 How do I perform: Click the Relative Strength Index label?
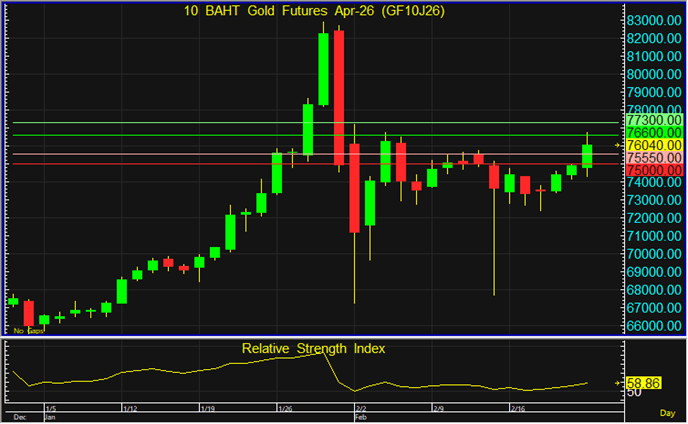coord(313,348)
